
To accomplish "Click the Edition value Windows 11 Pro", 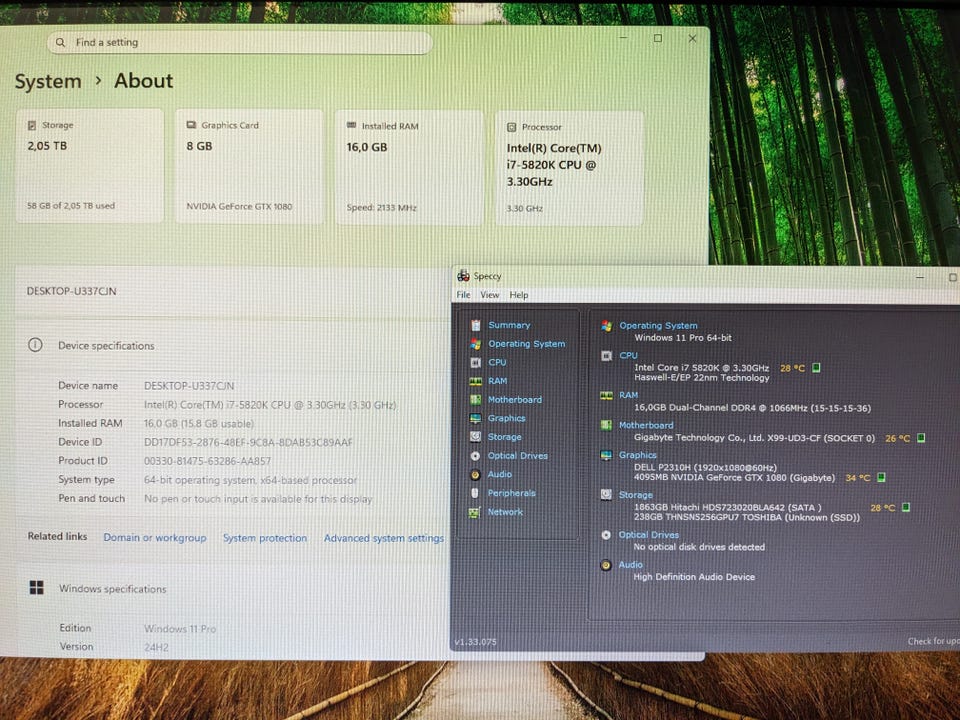I will coord(180,629).
